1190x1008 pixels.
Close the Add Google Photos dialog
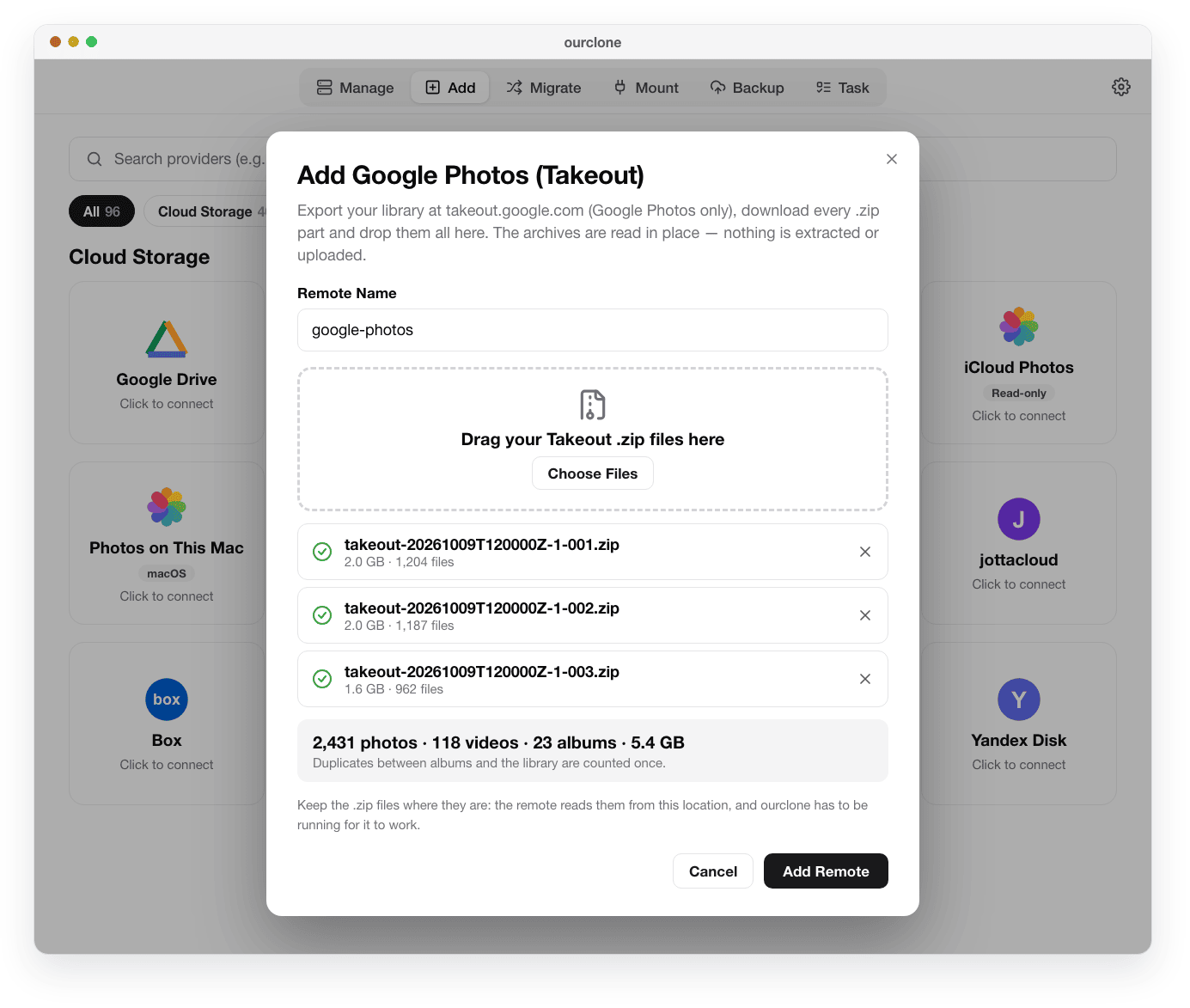pyautogui.click(x=892, y=159)
